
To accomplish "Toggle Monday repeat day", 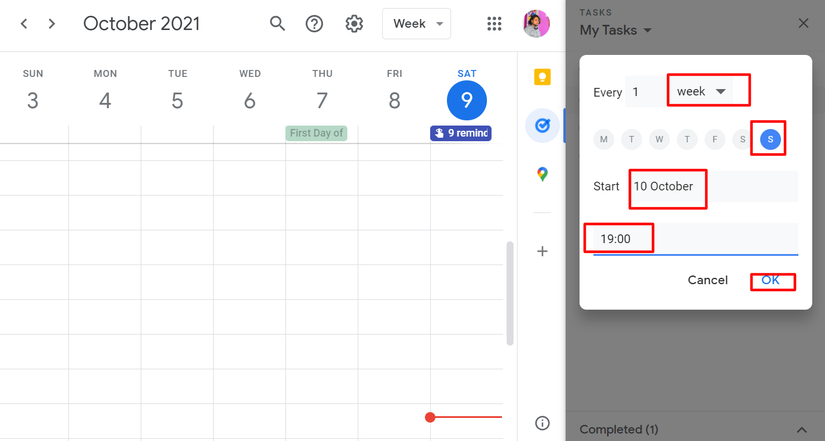I will pos(603,139).
